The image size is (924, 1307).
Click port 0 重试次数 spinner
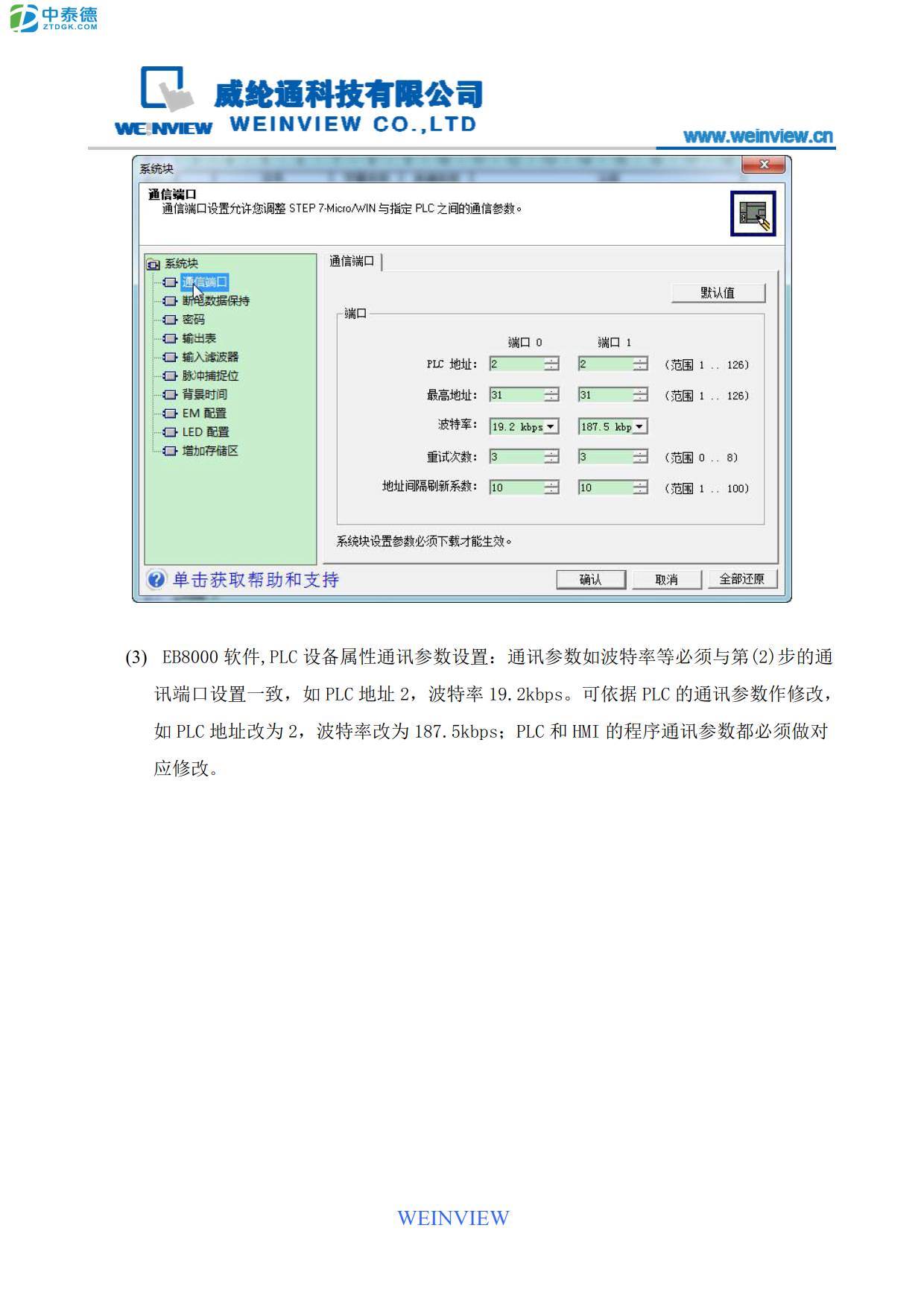551,457
